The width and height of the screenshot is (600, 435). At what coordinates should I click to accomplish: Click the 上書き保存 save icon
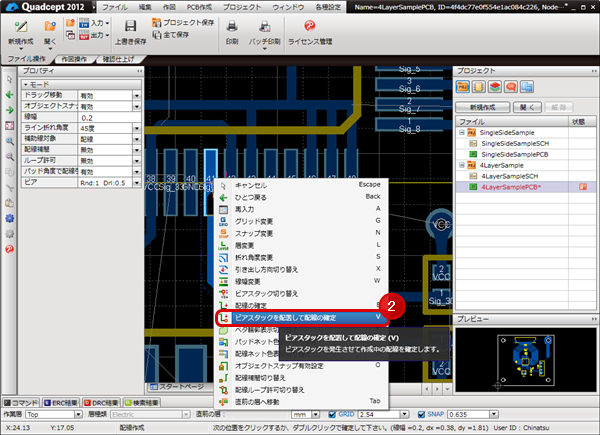130,26
